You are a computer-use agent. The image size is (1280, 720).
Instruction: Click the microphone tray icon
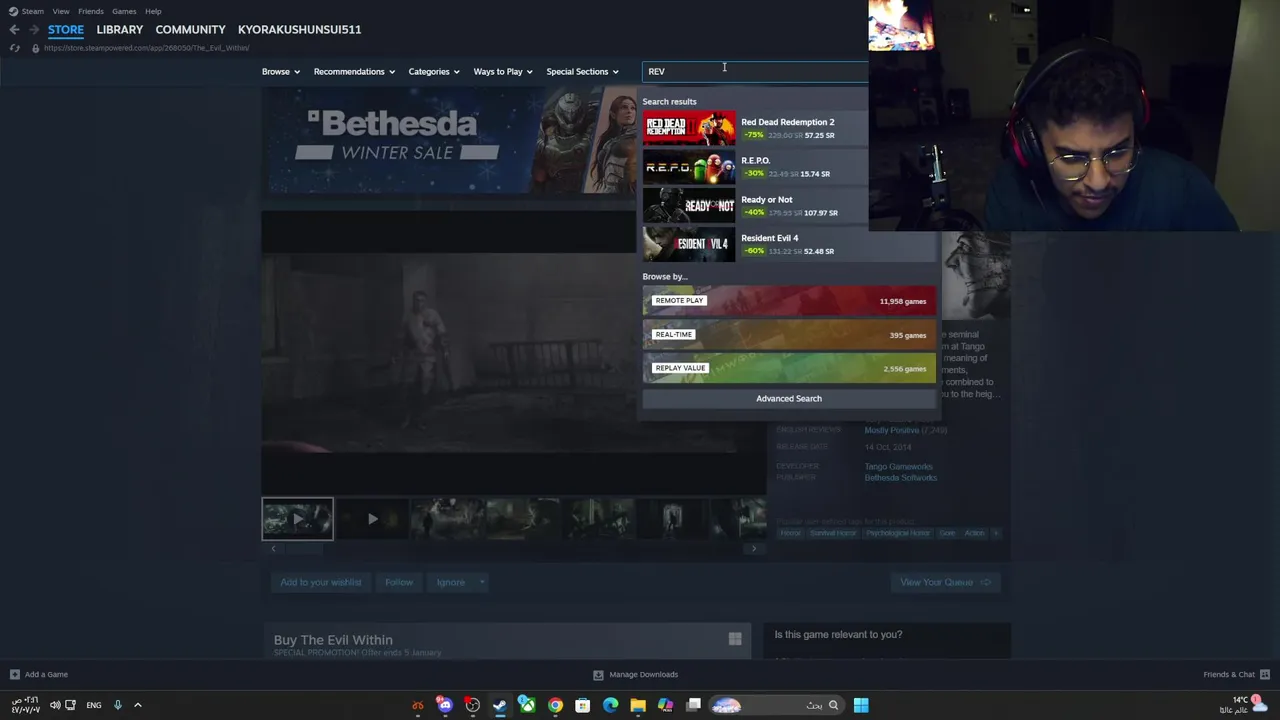click(117, 705)
